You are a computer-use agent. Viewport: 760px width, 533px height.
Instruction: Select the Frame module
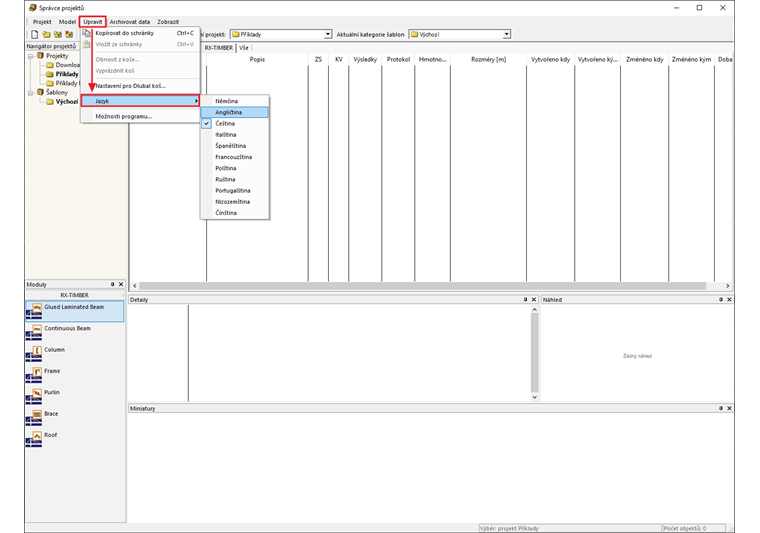click(75, 375)
